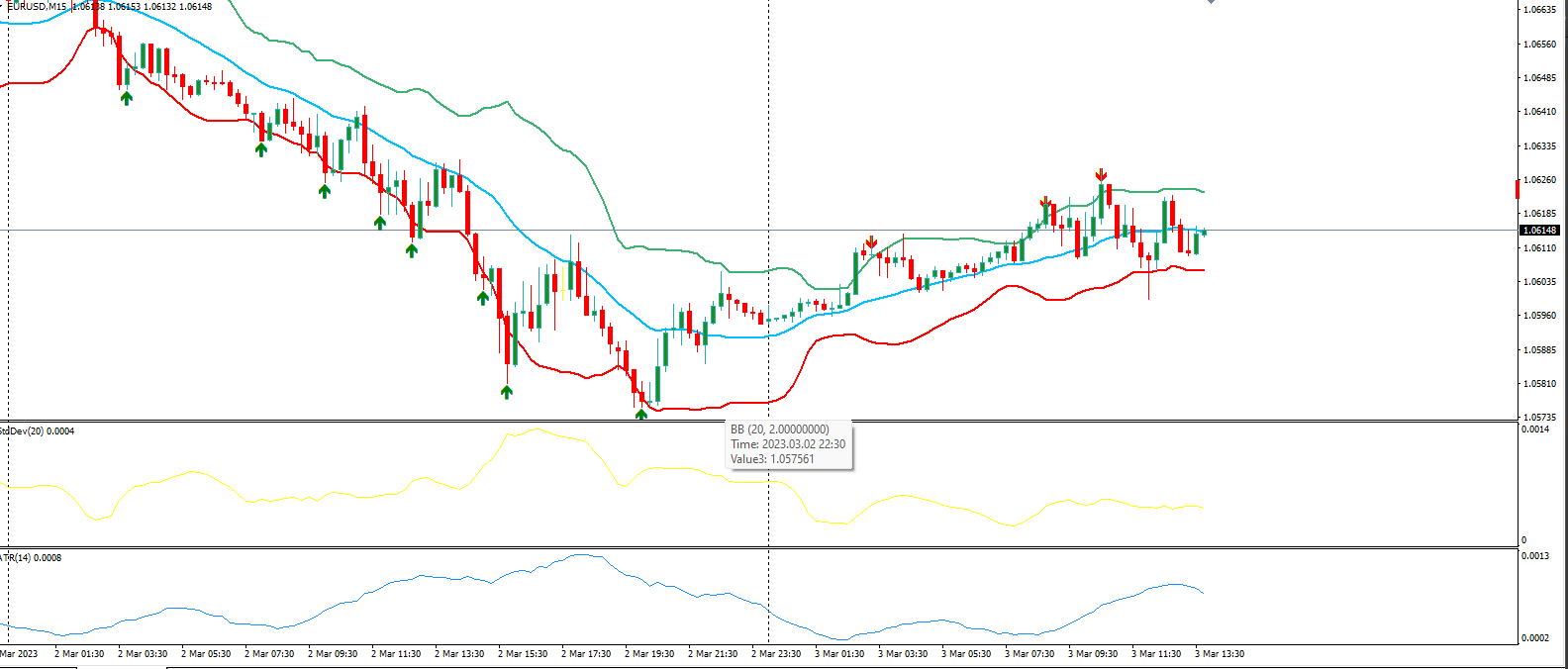Click the 1.06260 price axis label
1568x669 pixels.
coord(1539,179)
